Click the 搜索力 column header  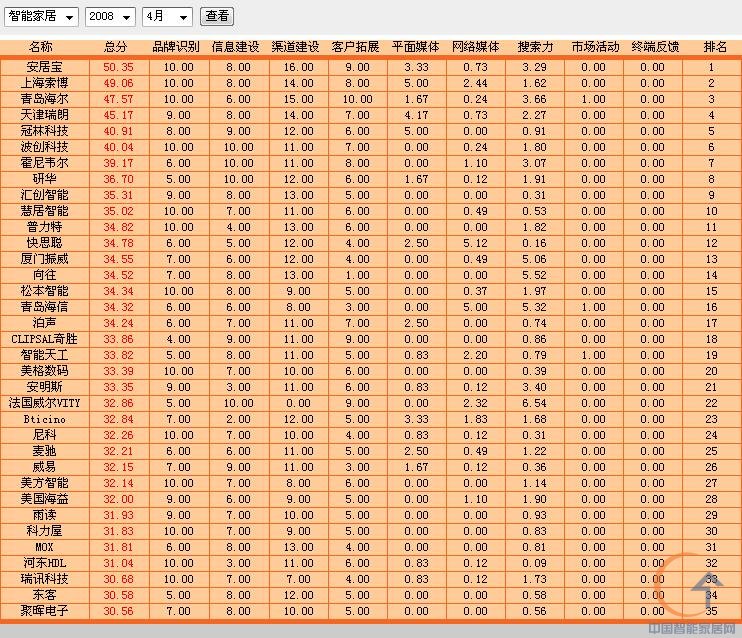pyautogui.click(x=535, y=47)
